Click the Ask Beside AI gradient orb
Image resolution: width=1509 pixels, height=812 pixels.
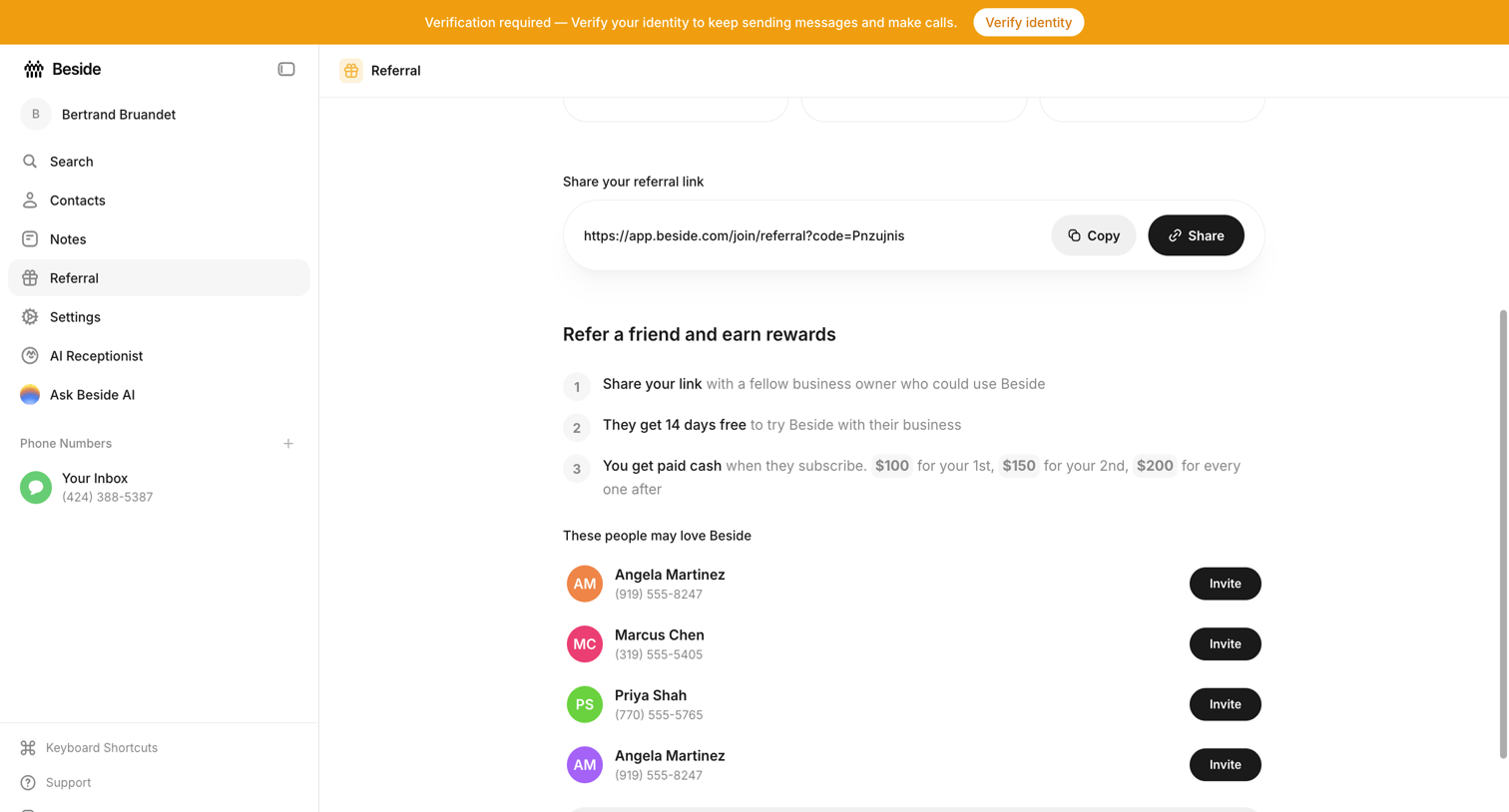click(x=30, y=395)
